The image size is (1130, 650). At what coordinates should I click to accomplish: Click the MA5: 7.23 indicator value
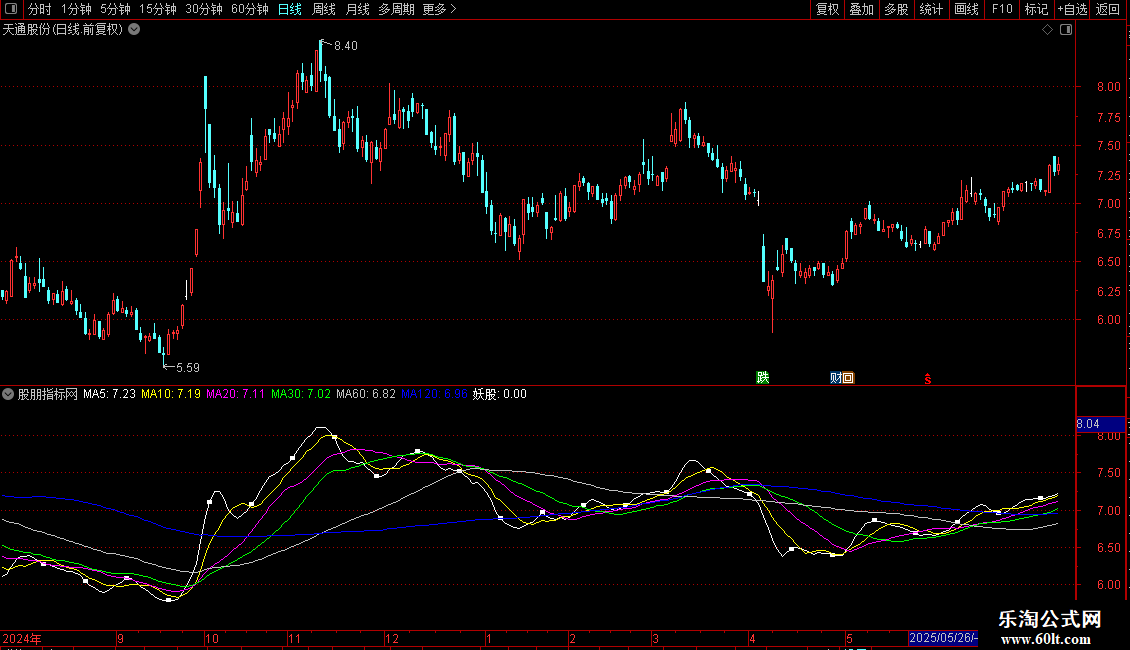109,394
